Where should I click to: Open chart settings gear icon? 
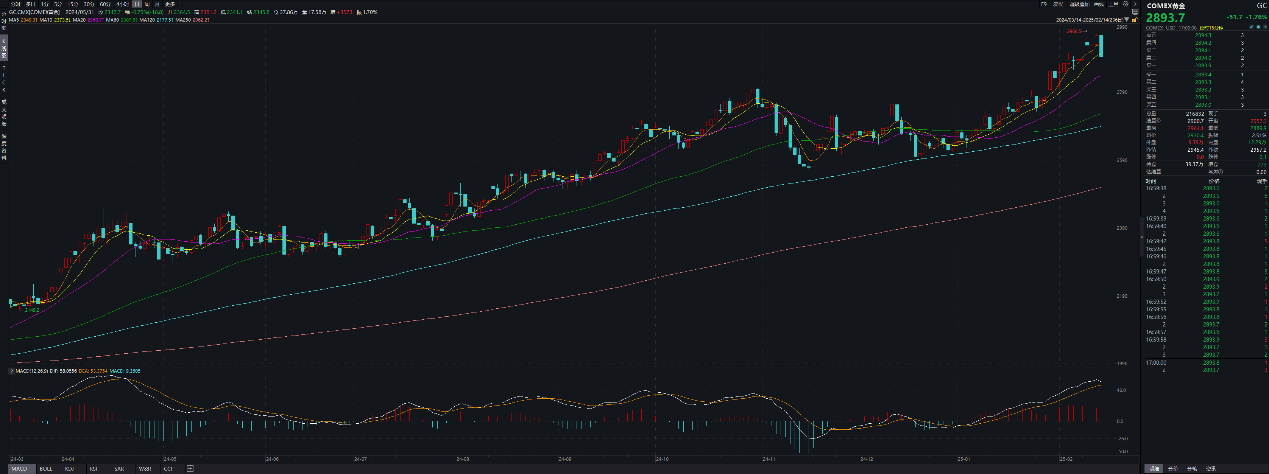1125,4
